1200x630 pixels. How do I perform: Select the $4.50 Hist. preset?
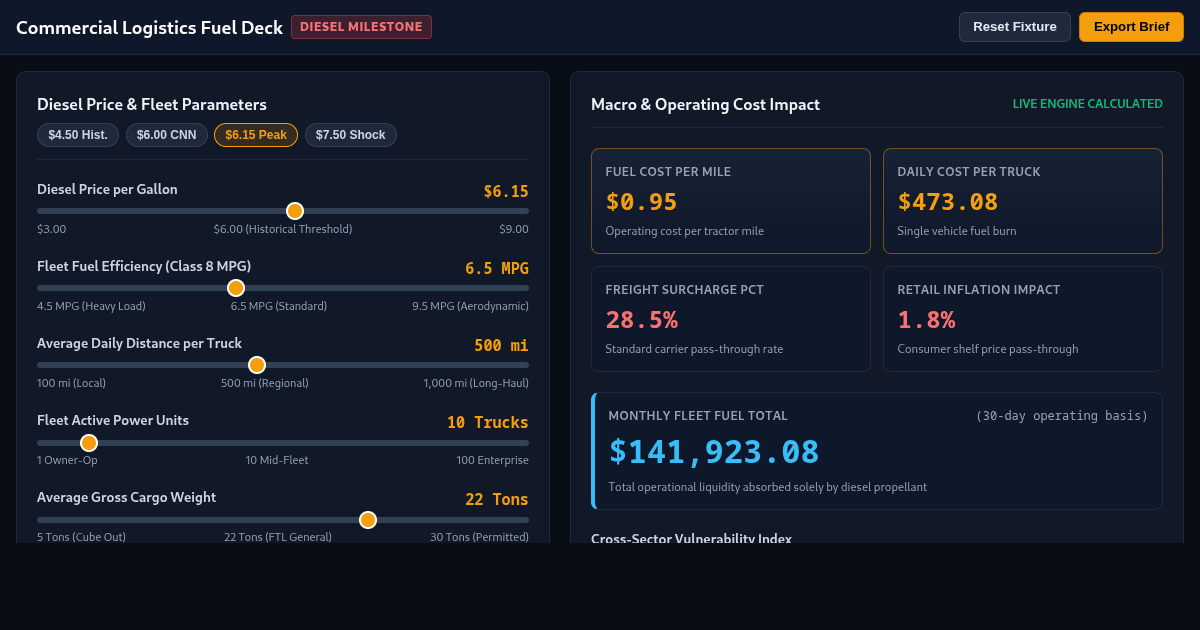point(78,135)
